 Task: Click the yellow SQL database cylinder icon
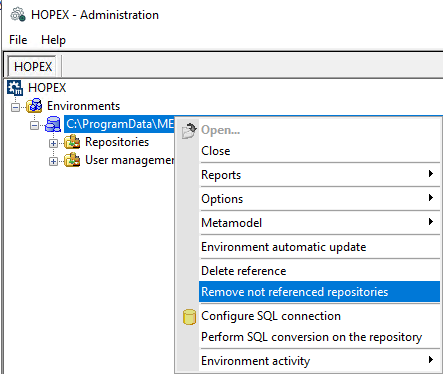[x=189, y=317]
